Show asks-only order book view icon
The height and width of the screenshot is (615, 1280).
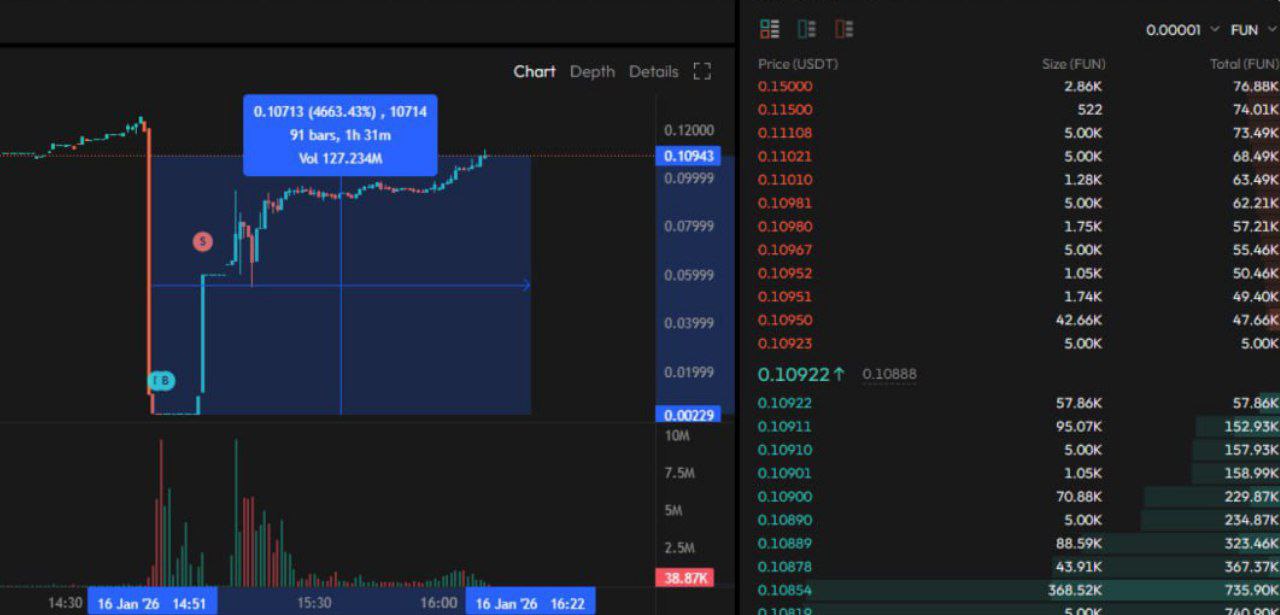(x=844, y=29)
